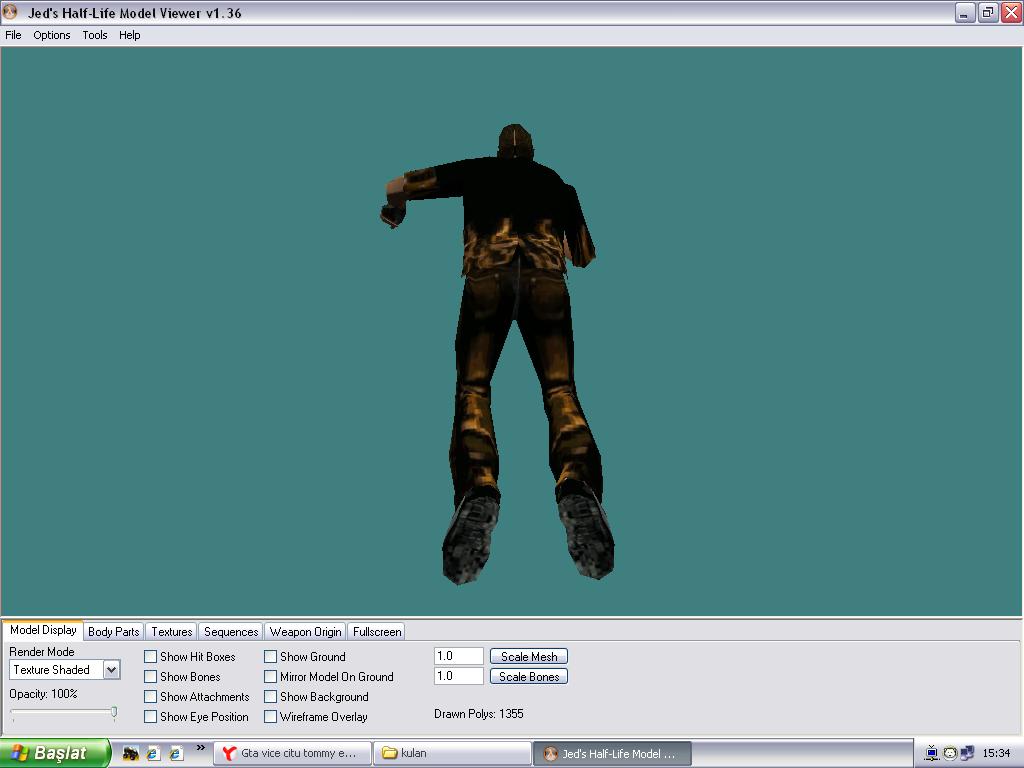The width and height of the screenshot is (1024, 768).
Task: Click the Scale Mesh value input field
Action: pyautogui.click(x=459, y=657)
